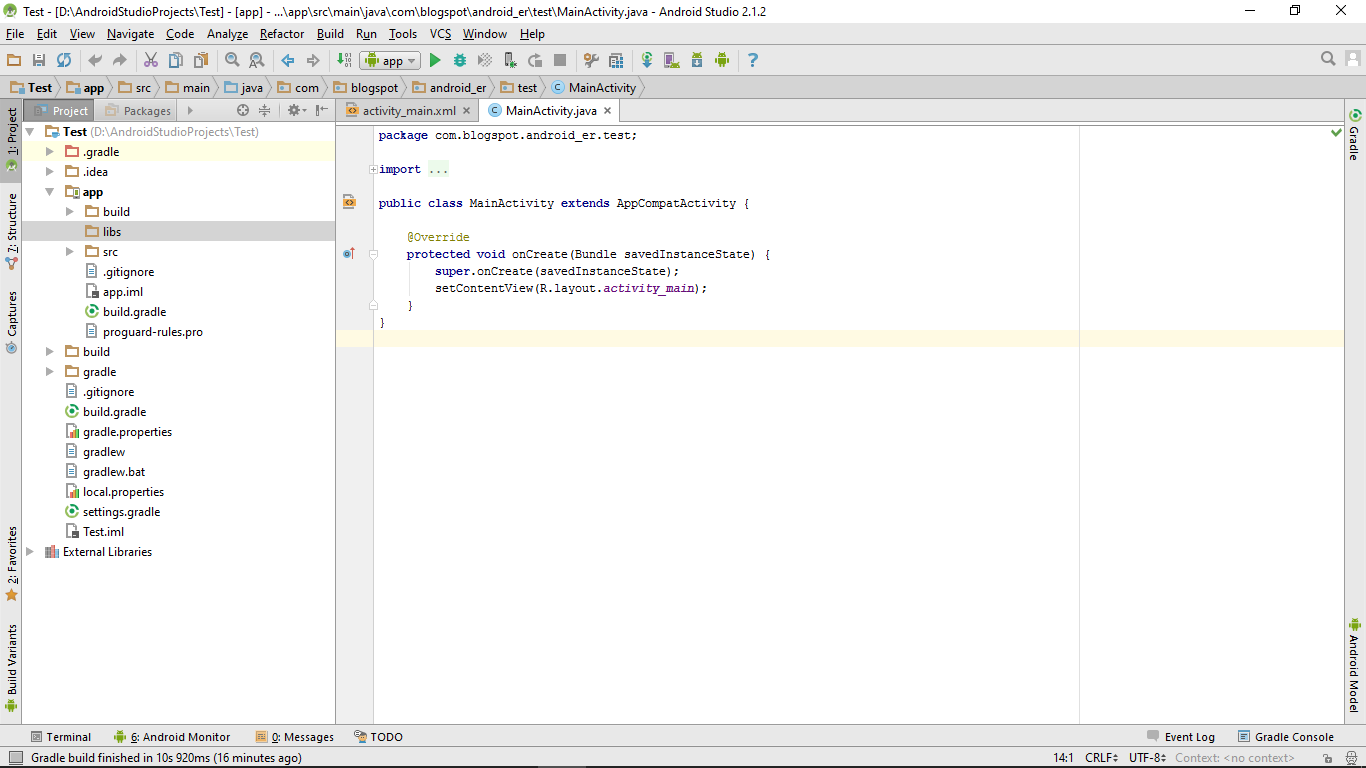
Task: Click Scroll from Source target icon
Action: click(x=243, y=111)
